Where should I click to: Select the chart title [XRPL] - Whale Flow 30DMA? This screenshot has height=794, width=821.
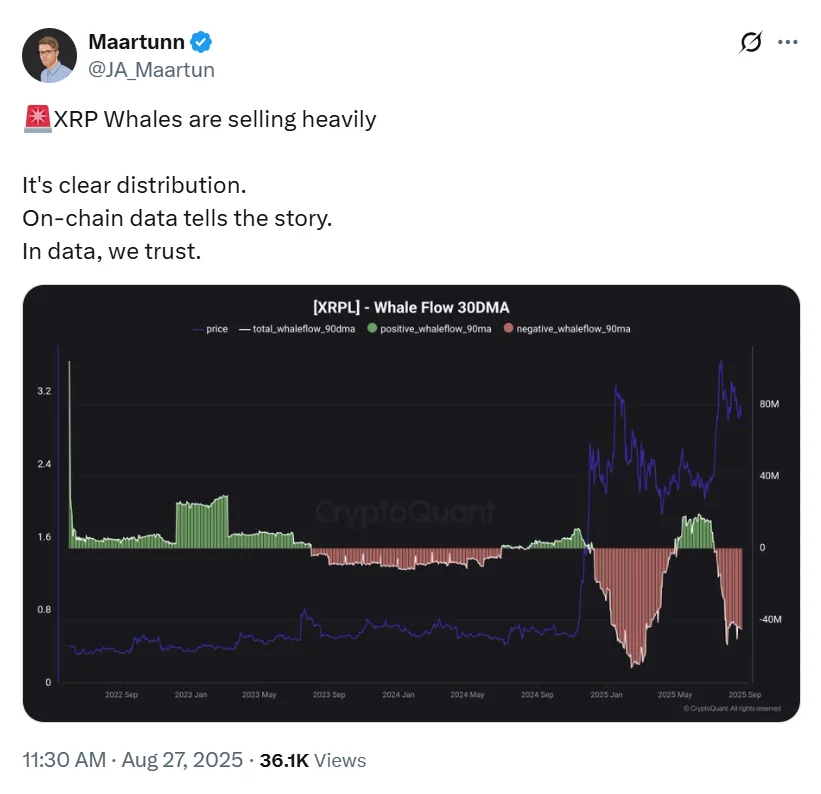410,307
